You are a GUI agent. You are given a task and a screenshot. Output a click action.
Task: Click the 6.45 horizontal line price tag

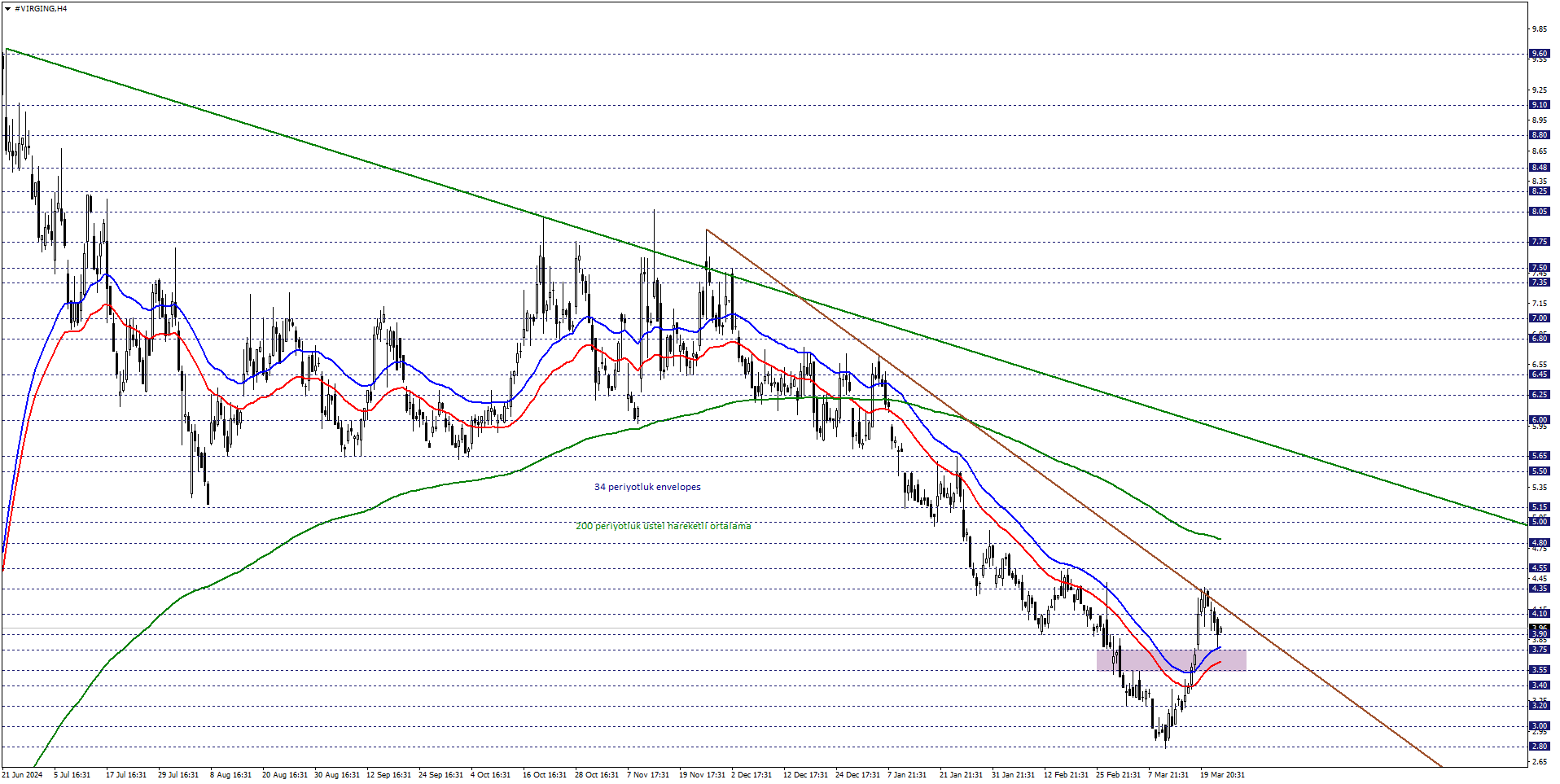[x=1540, y=374]
